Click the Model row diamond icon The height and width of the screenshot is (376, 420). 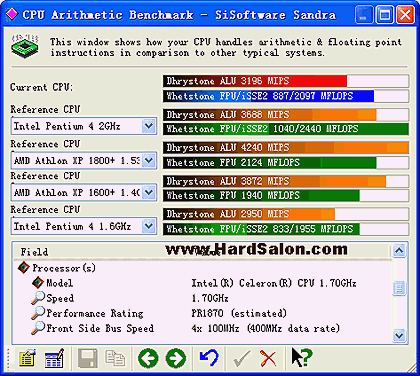[x=38, y=283]
